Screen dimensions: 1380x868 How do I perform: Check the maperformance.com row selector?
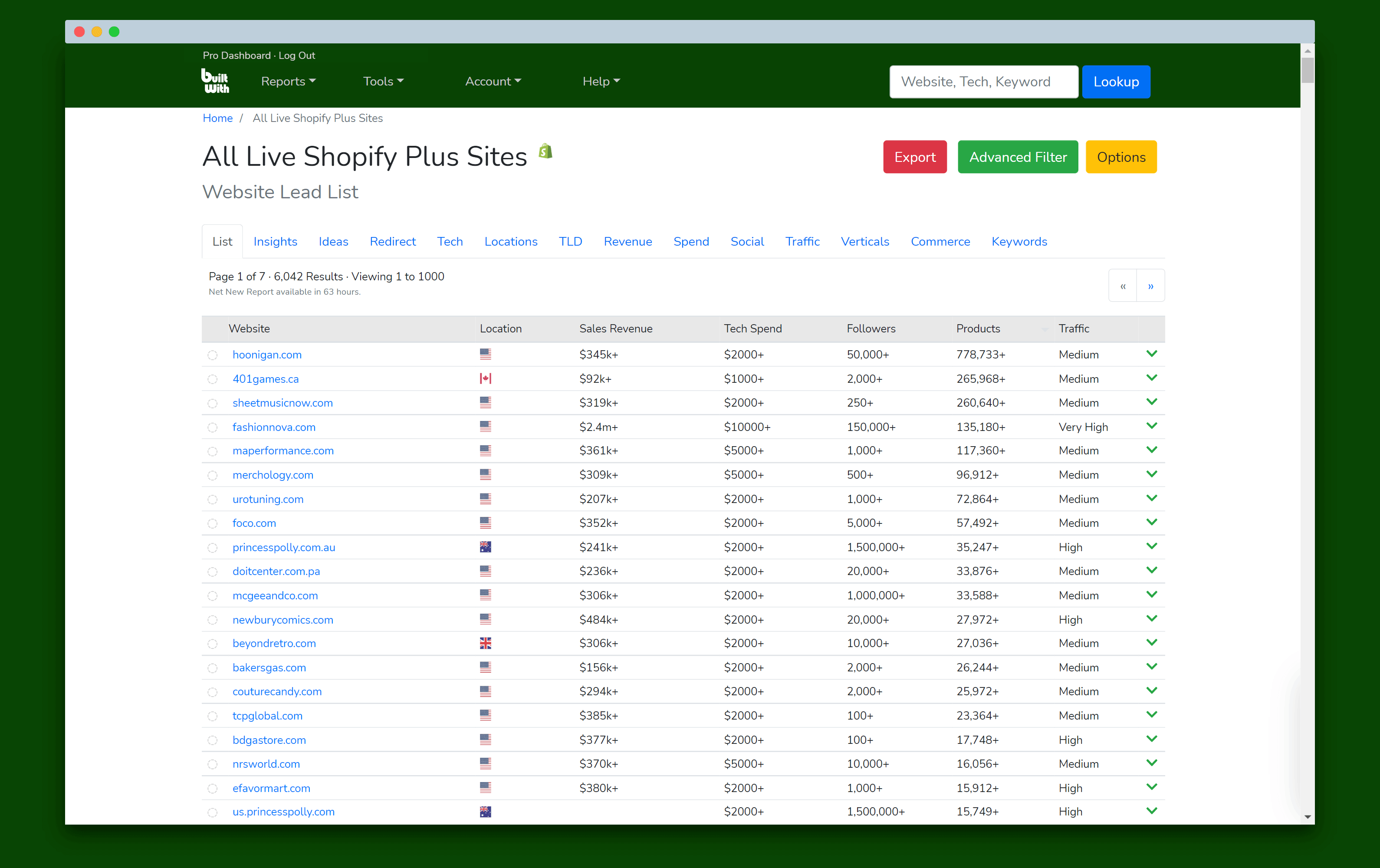click(213, 452)
